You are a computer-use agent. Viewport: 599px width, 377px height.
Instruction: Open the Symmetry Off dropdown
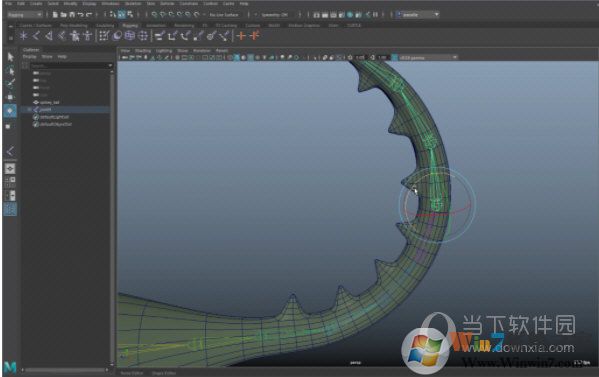(x=275, y=15)
